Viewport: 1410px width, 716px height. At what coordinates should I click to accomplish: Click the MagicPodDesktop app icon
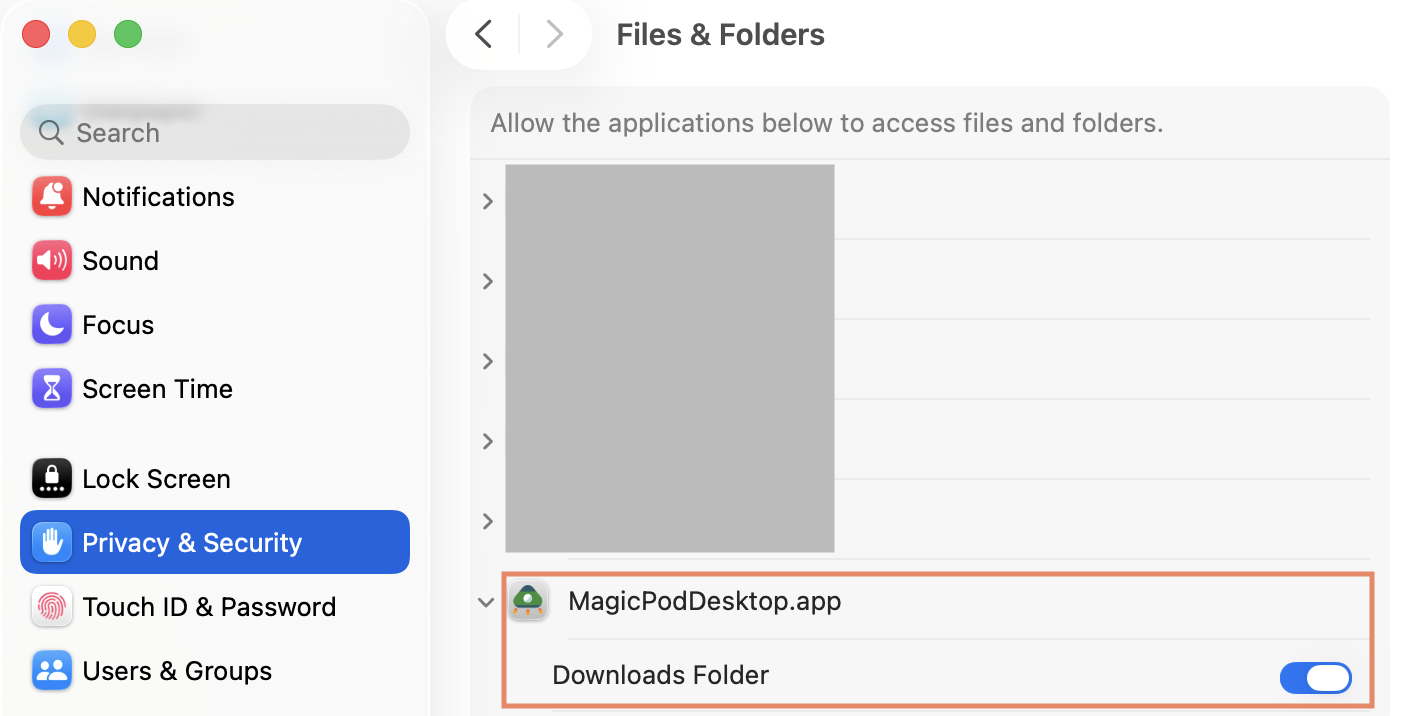pos(527,601)
